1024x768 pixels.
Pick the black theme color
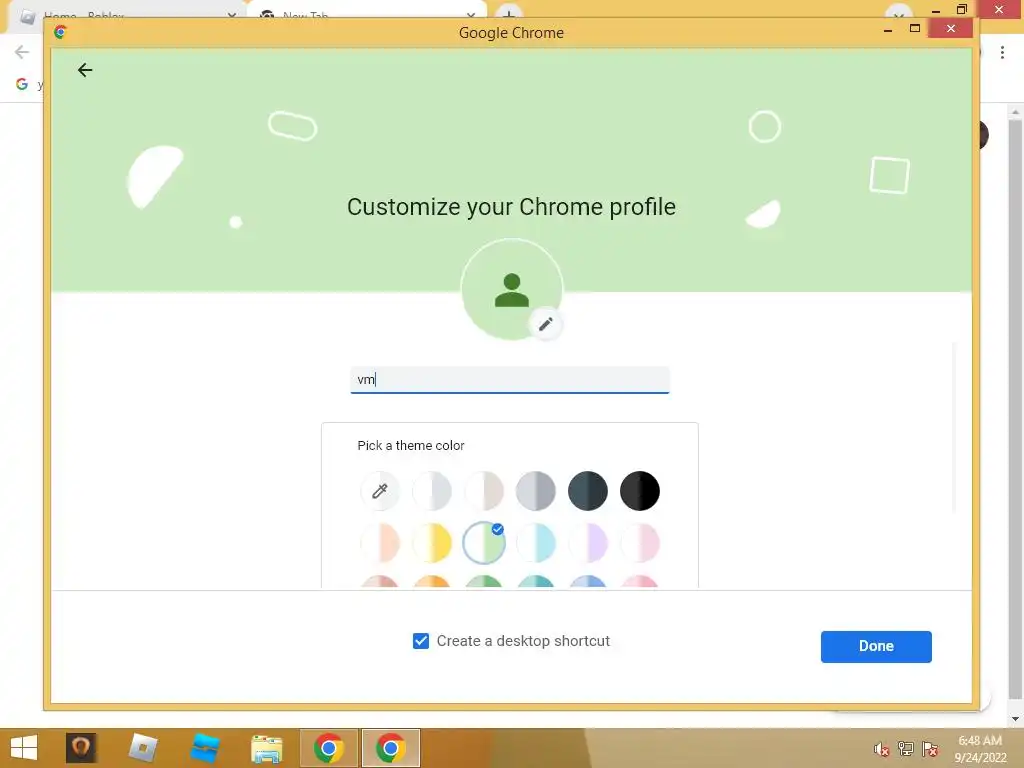[640, 490]
